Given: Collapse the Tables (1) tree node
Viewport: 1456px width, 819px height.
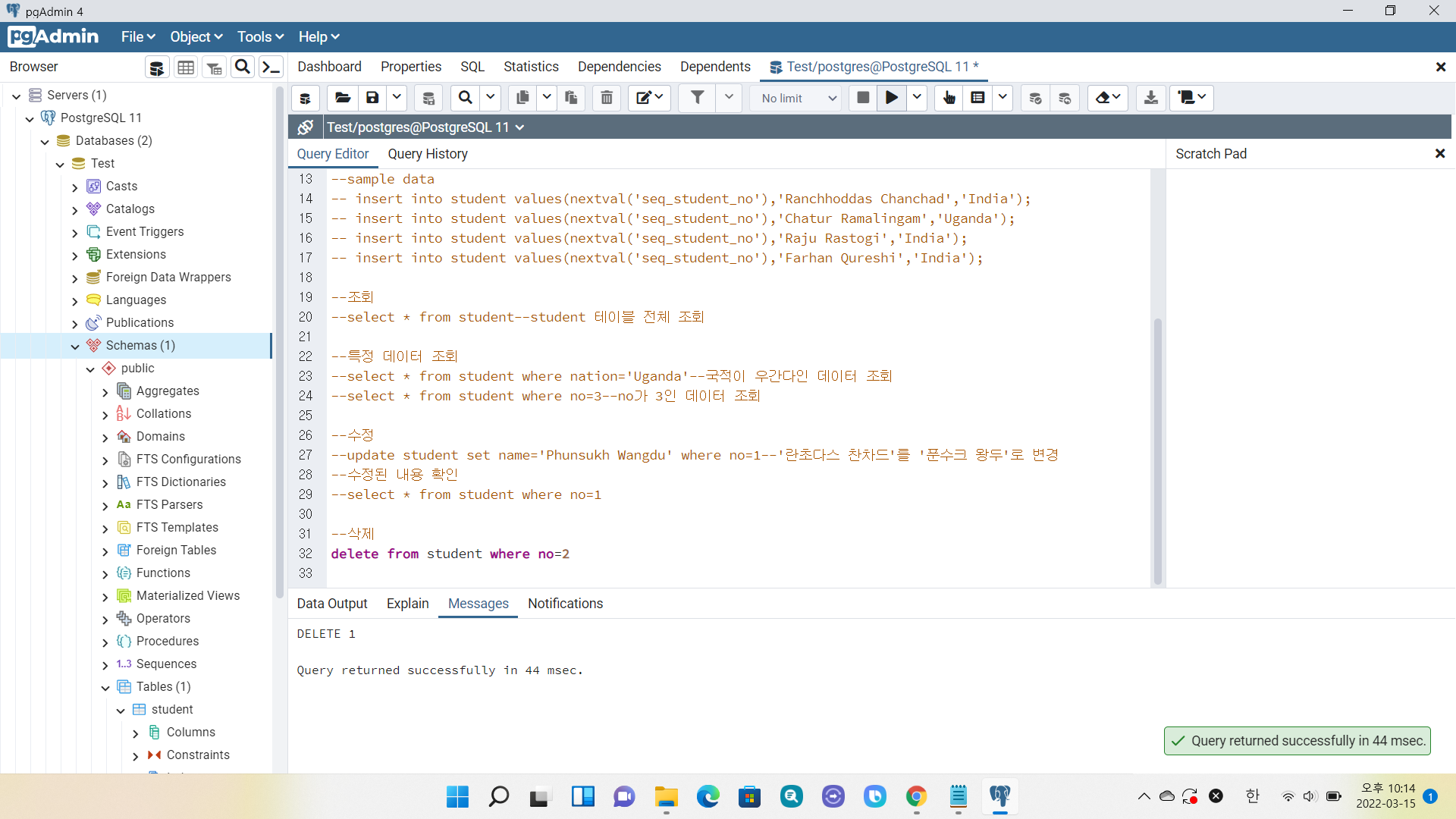Looking at the screenshot, I should coord(105,687).
